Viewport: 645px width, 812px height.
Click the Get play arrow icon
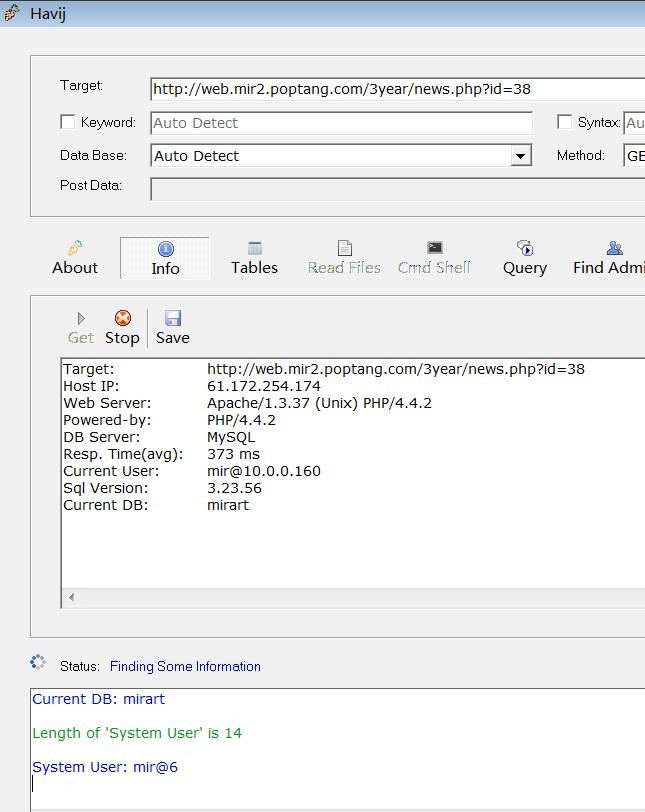(x=81, y=318)
